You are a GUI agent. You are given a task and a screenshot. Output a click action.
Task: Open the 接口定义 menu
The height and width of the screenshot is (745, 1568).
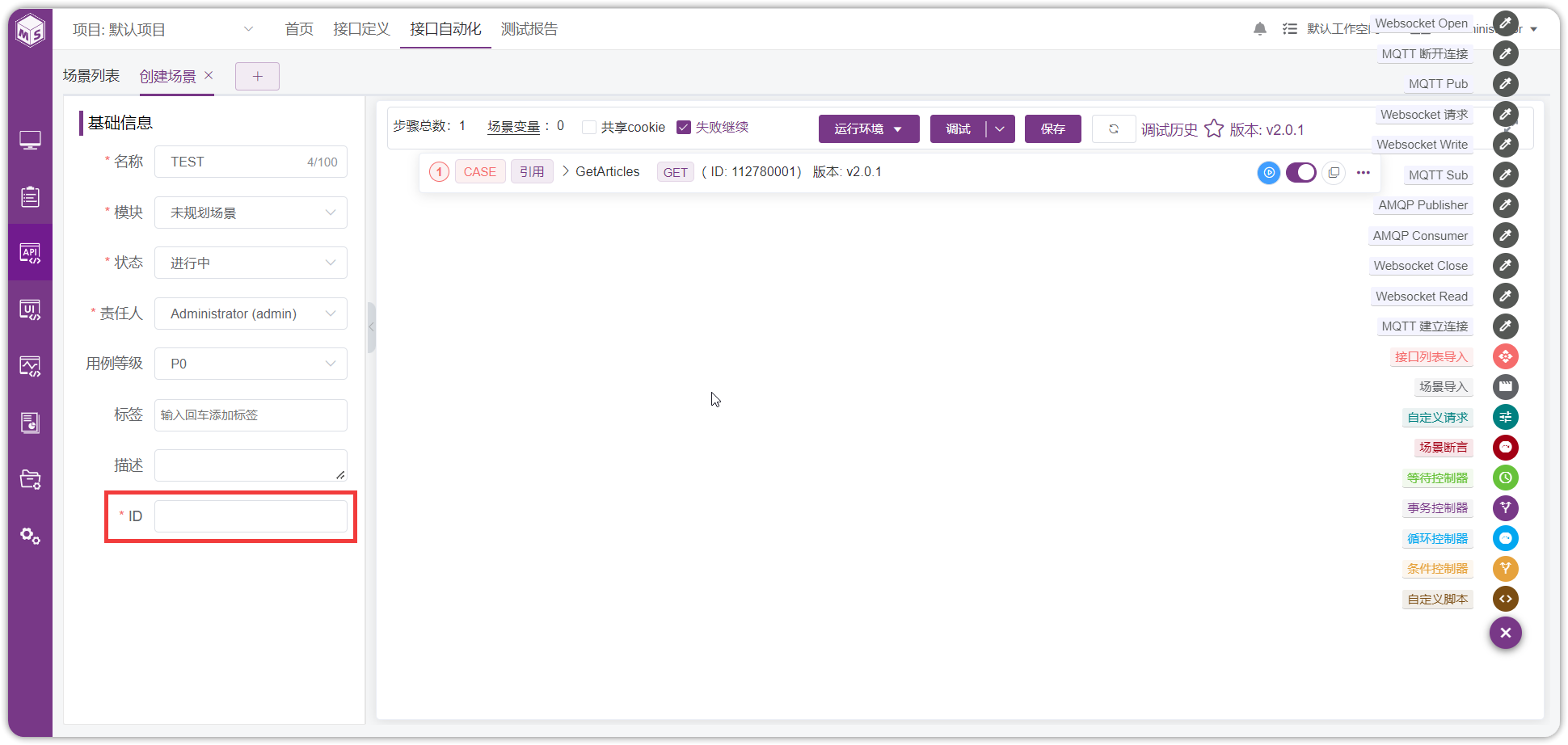[x=361, y=29]
